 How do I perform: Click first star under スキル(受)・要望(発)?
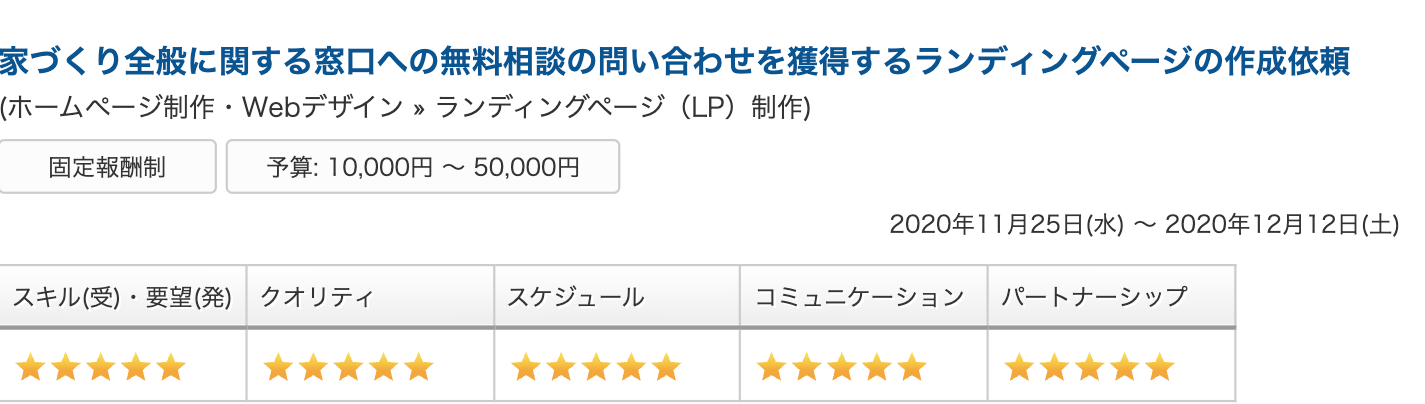tap(30, 367)
